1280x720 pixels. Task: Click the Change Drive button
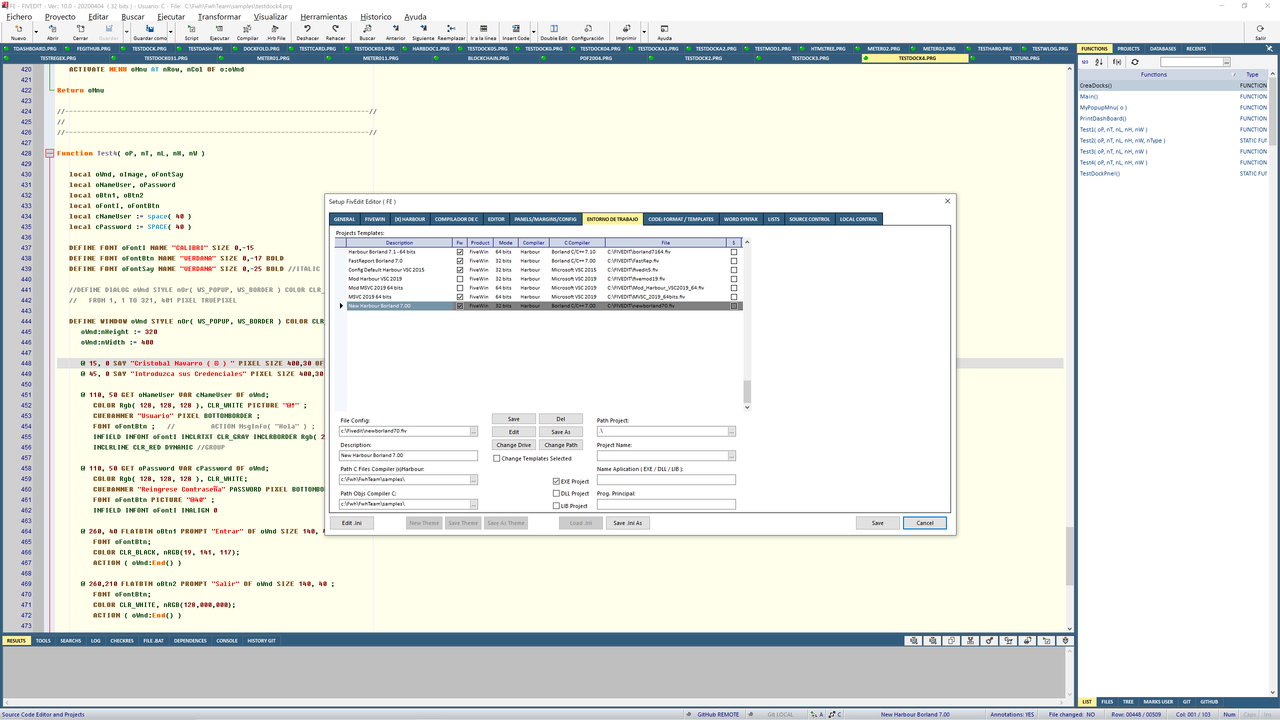(513, 445)
